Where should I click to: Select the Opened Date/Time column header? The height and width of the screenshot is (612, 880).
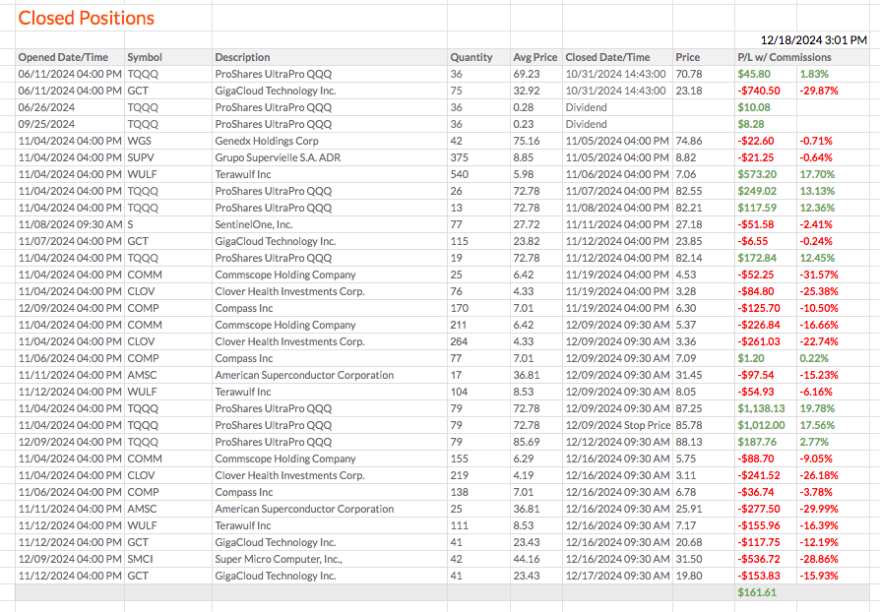[63, 57]
